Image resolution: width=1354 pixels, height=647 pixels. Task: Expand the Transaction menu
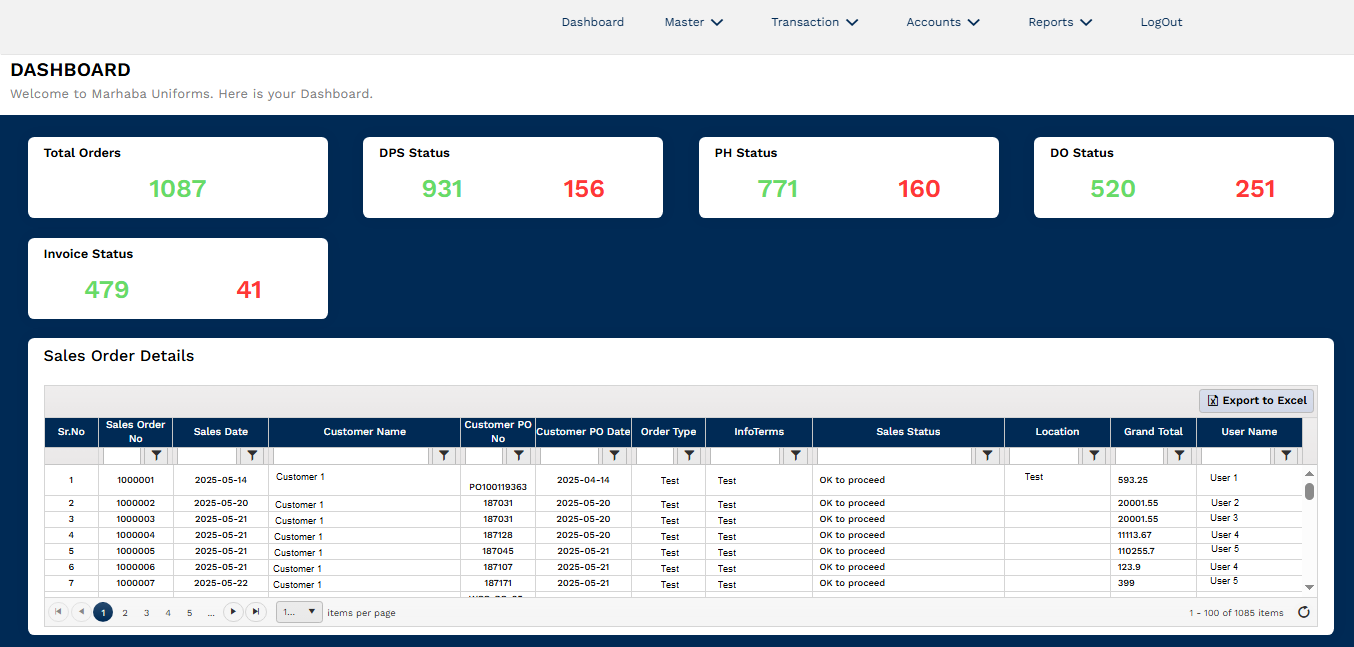[x=815, y=22]
